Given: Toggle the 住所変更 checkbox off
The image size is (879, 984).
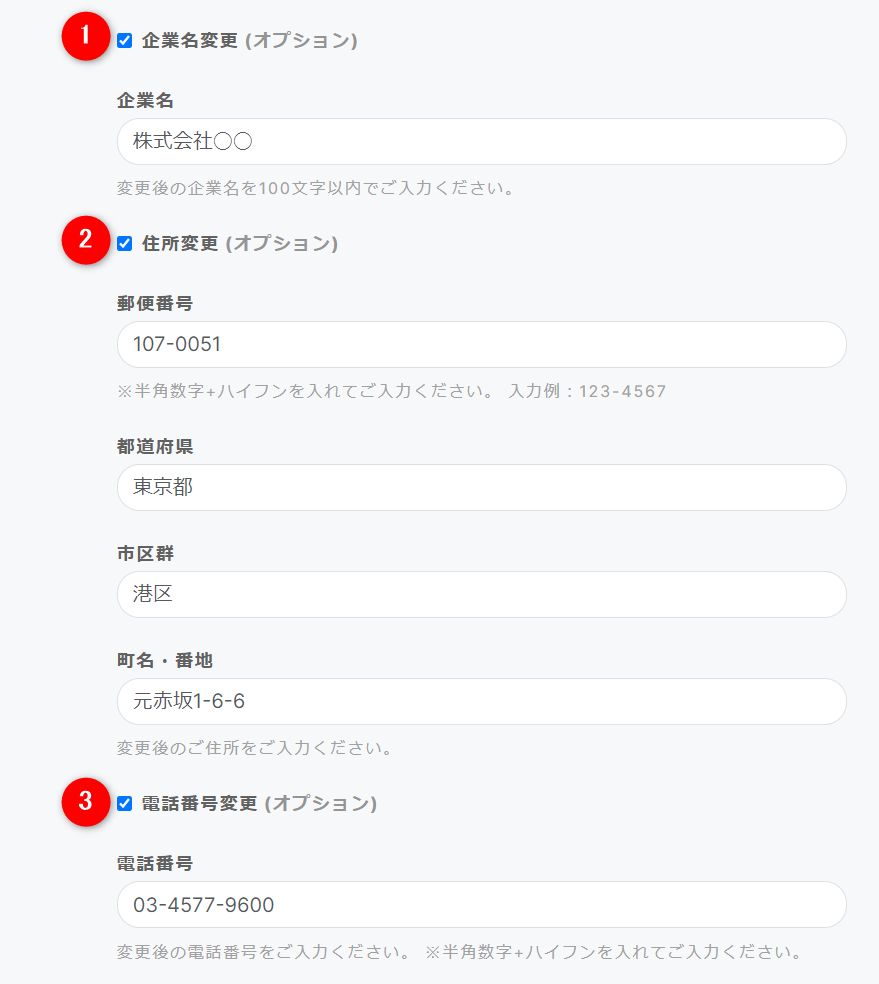Looking at the screenshot, I should click(125, 243).
